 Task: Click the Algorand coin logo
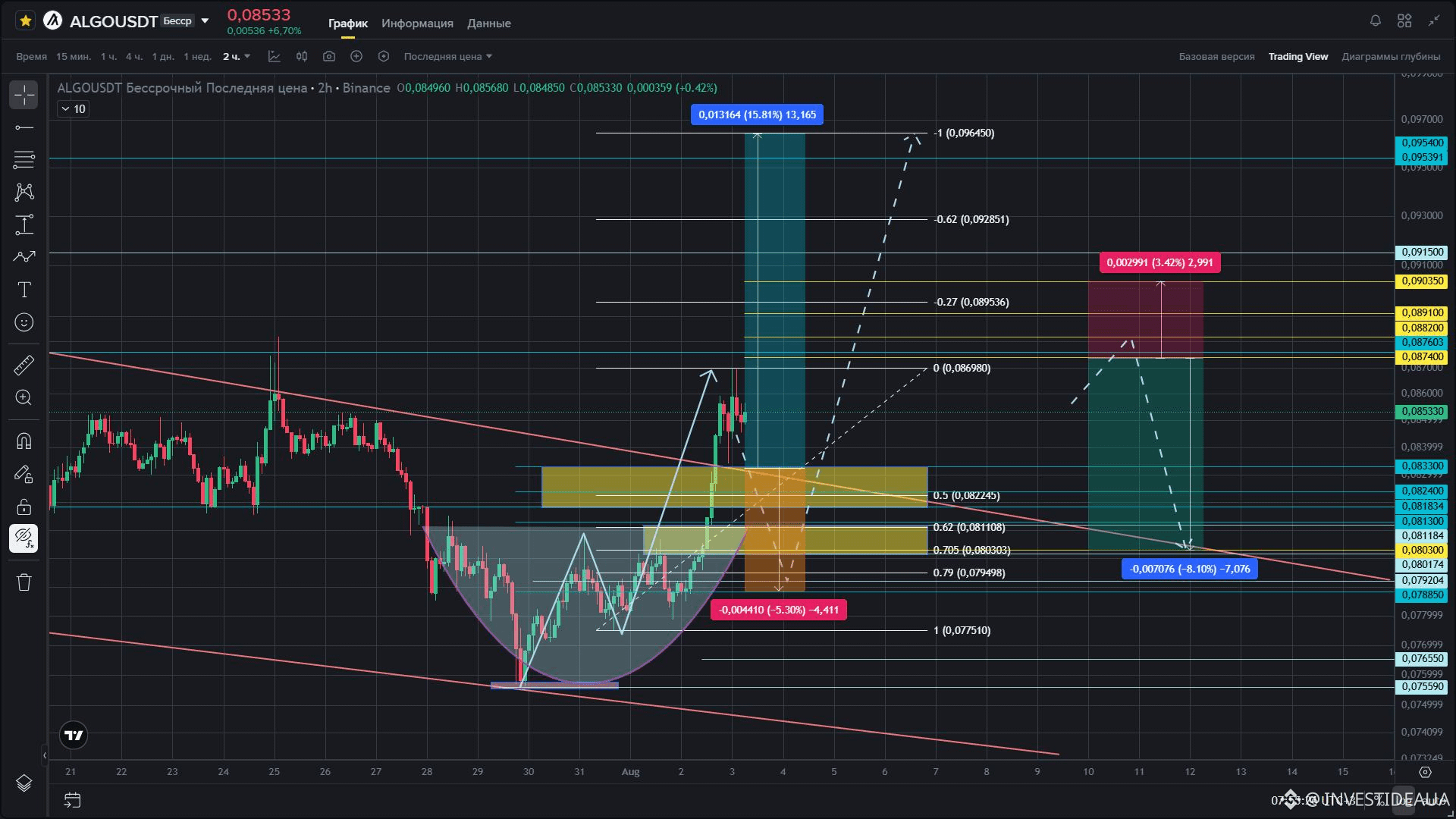(52, 21)
